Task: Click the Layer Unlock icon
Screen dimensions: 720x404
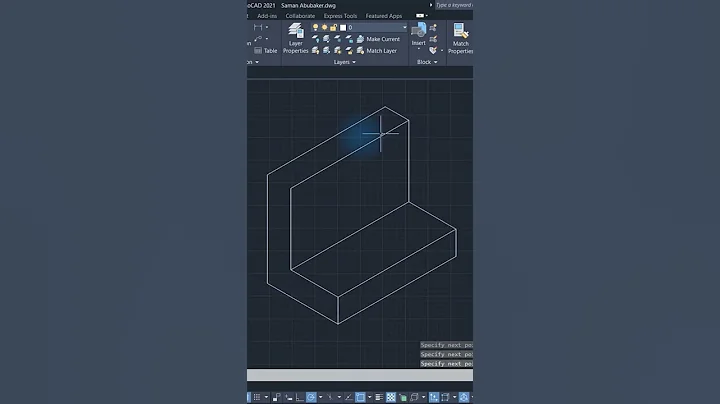Action: click(x=349, y=50)
